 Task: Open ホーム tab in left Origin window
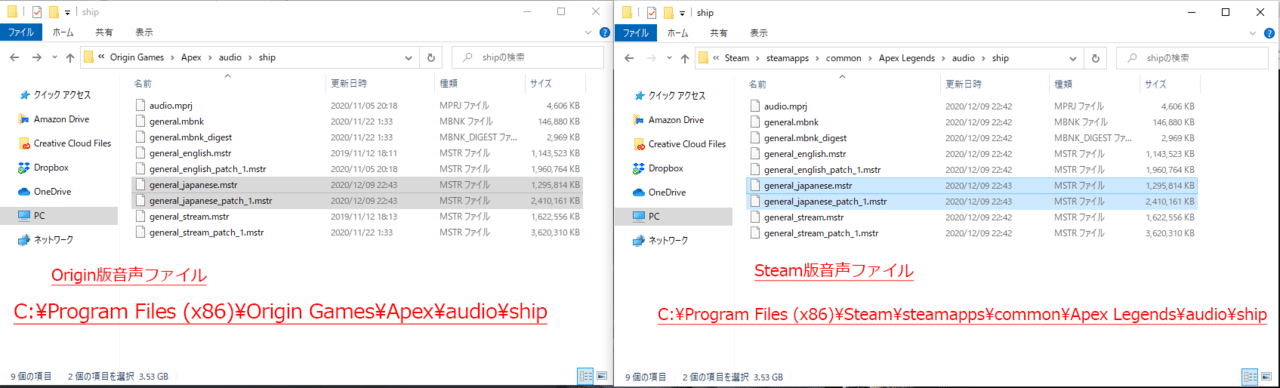[x=62, y=33]
